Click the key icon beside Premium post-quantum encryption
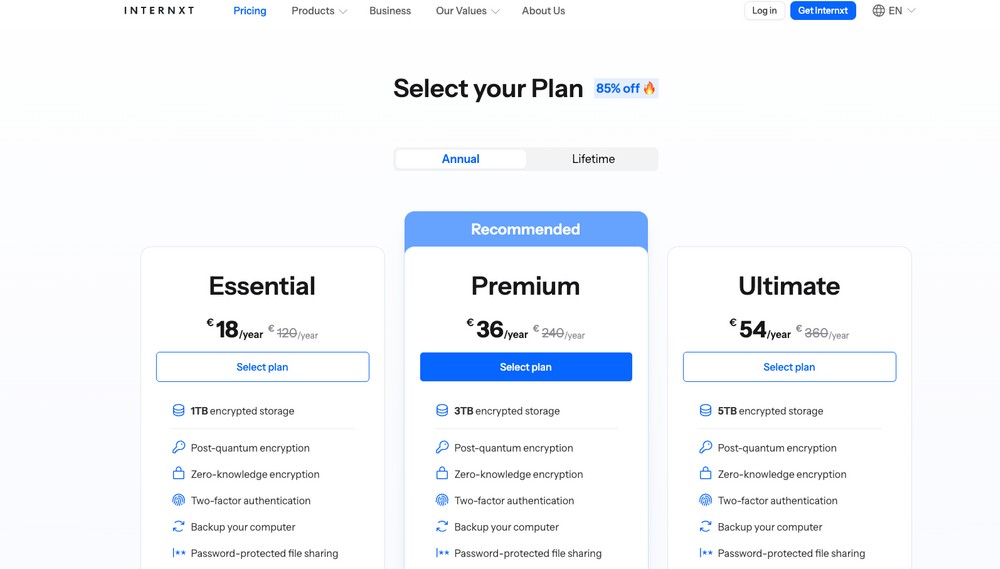Image resolution: width=1000 pixels, height=569 pixels. (442, 448)
